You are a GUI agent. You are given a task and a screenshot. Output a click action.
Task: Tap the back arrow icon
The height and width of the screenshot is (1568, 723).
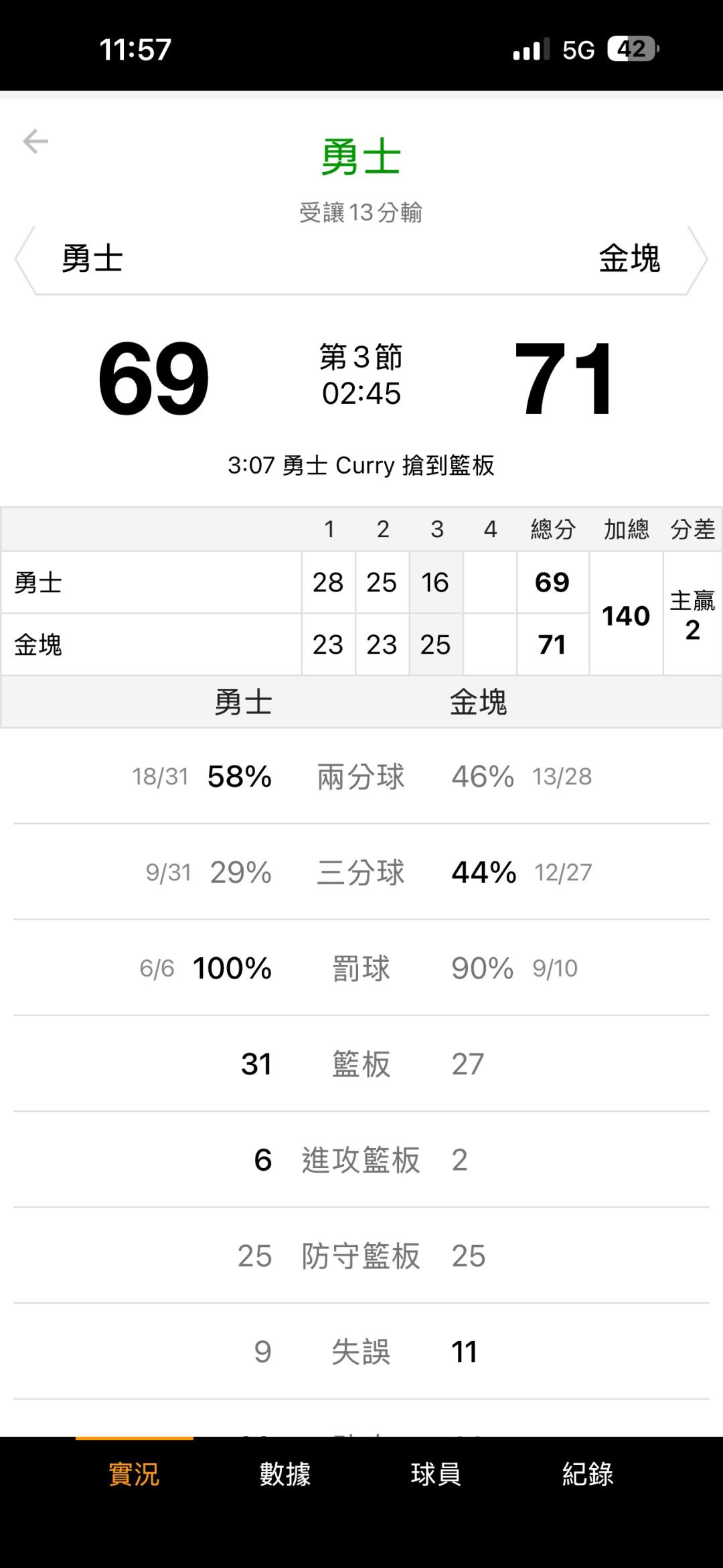point(35,141)
